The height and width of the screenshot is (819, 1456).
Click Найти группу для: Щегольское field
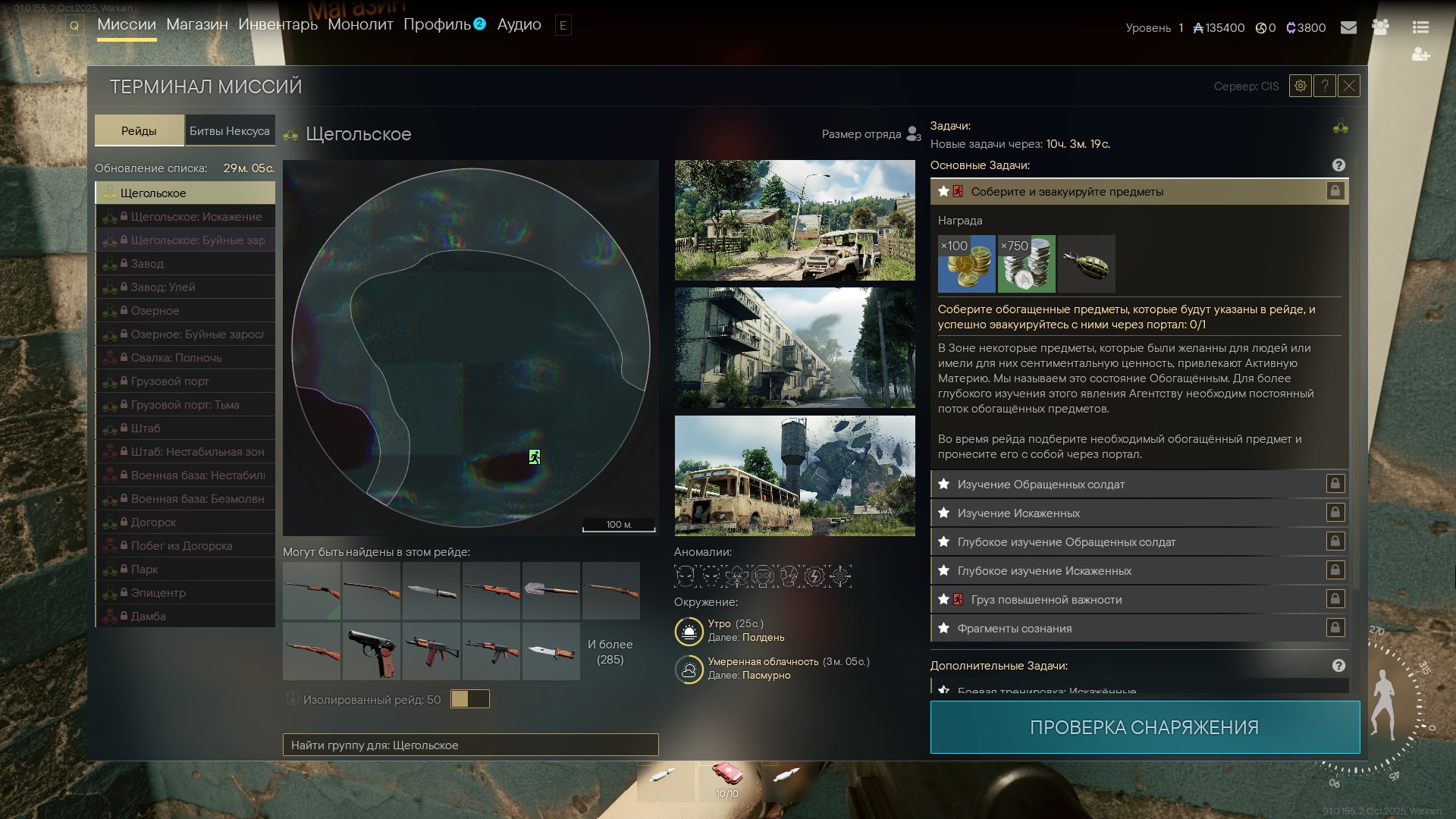tap(470, 745)
